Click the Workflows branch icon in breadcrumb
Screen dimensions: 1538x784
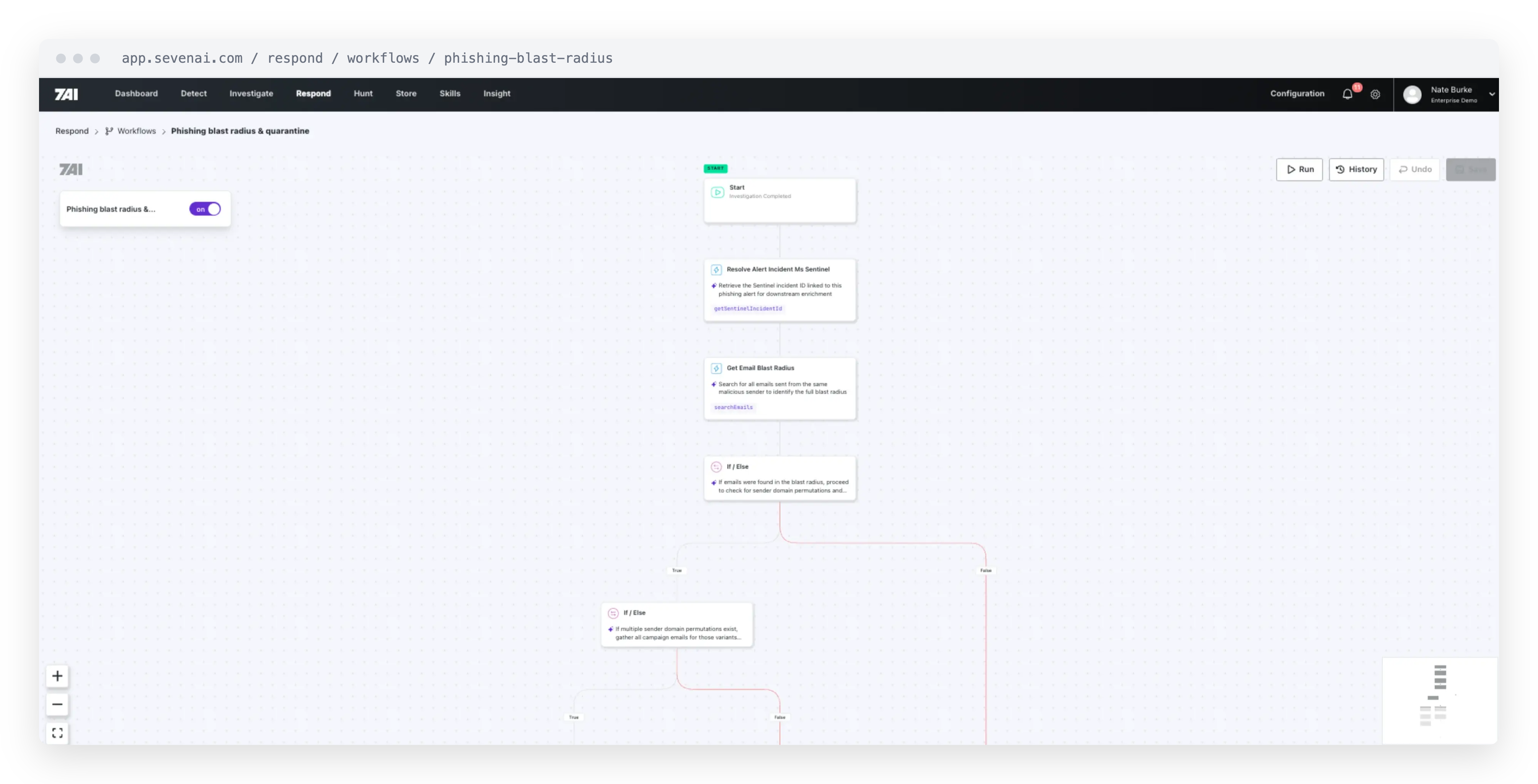point(109,131)
